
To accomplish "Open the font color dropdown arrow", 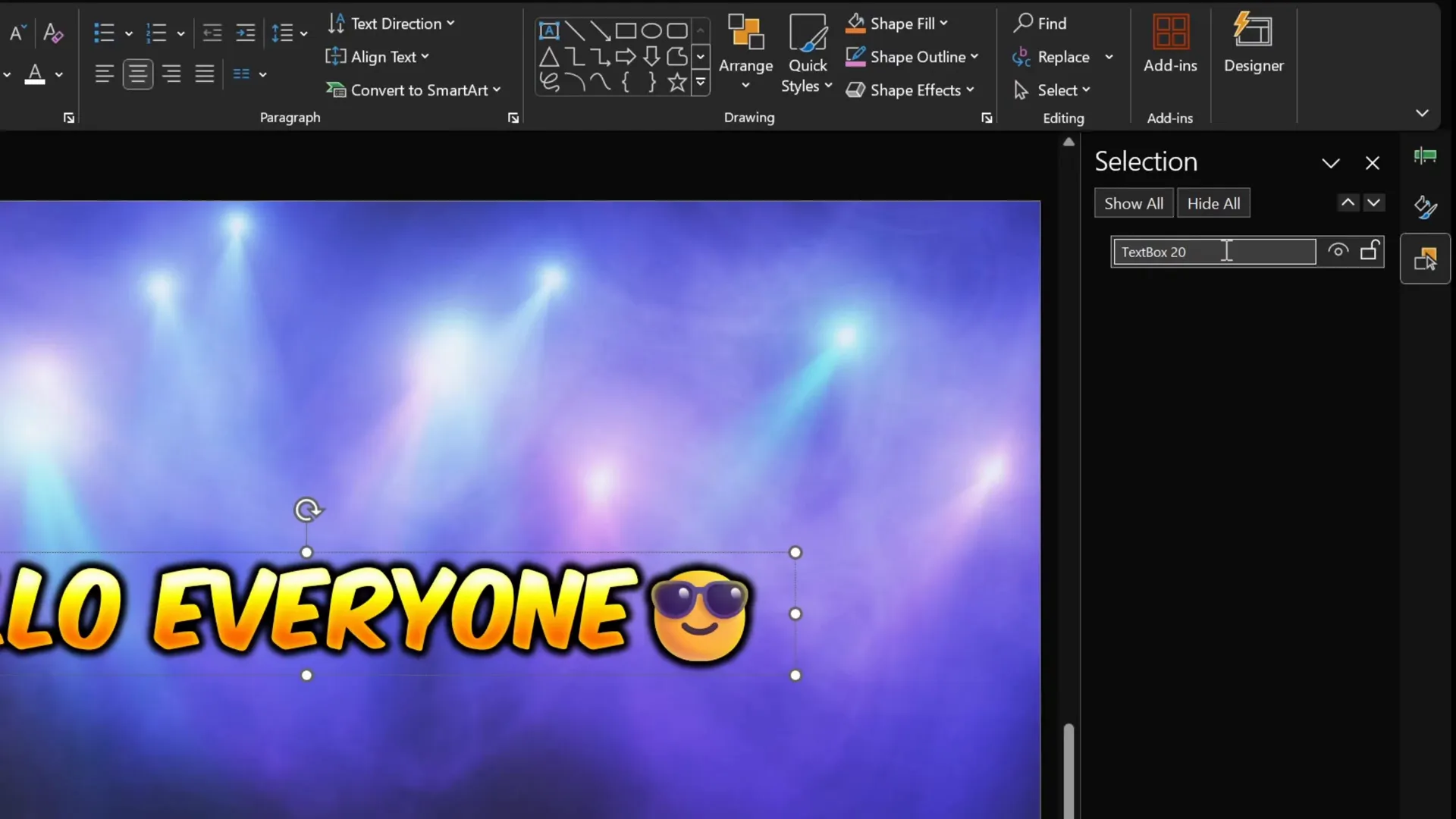I will point(58,74).
